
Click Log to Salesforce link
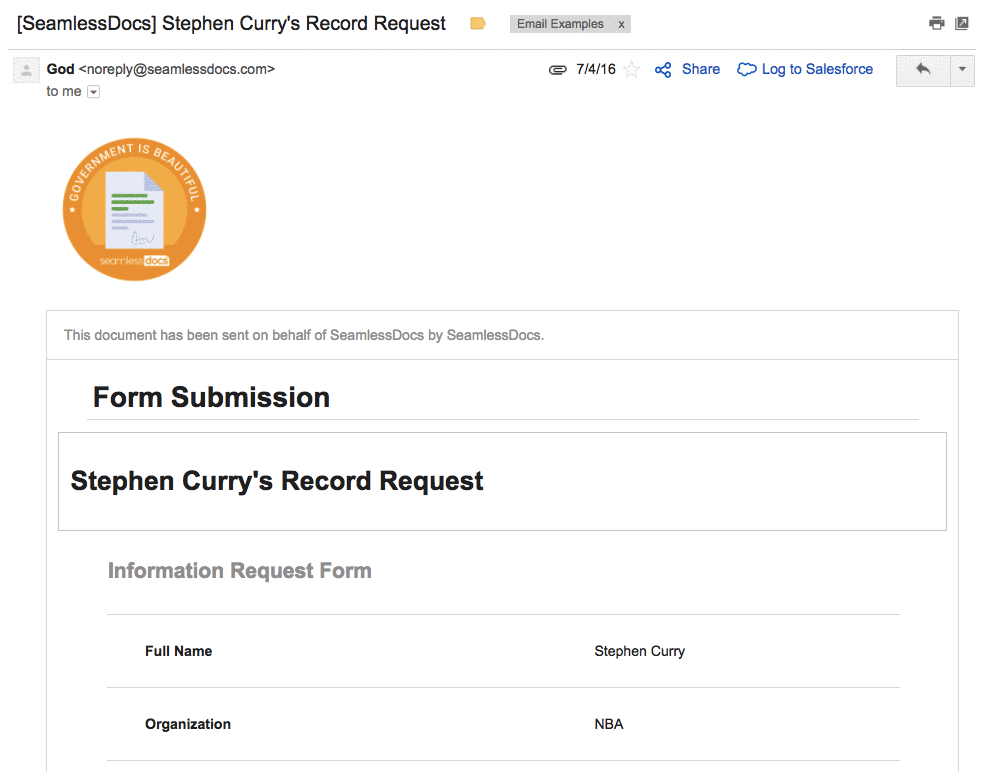(817, 69)
